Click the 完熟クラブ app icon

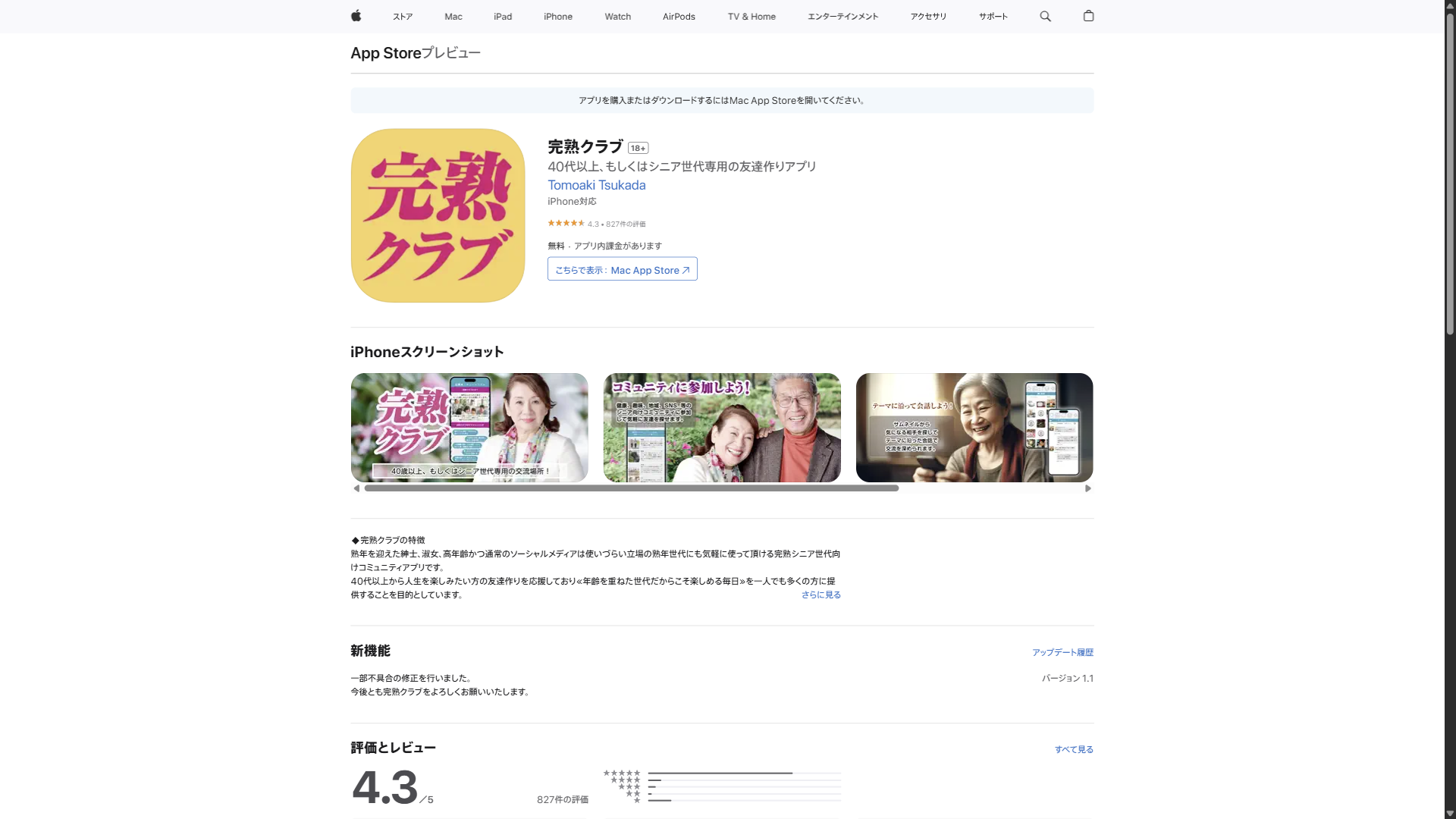coord(438,215)
